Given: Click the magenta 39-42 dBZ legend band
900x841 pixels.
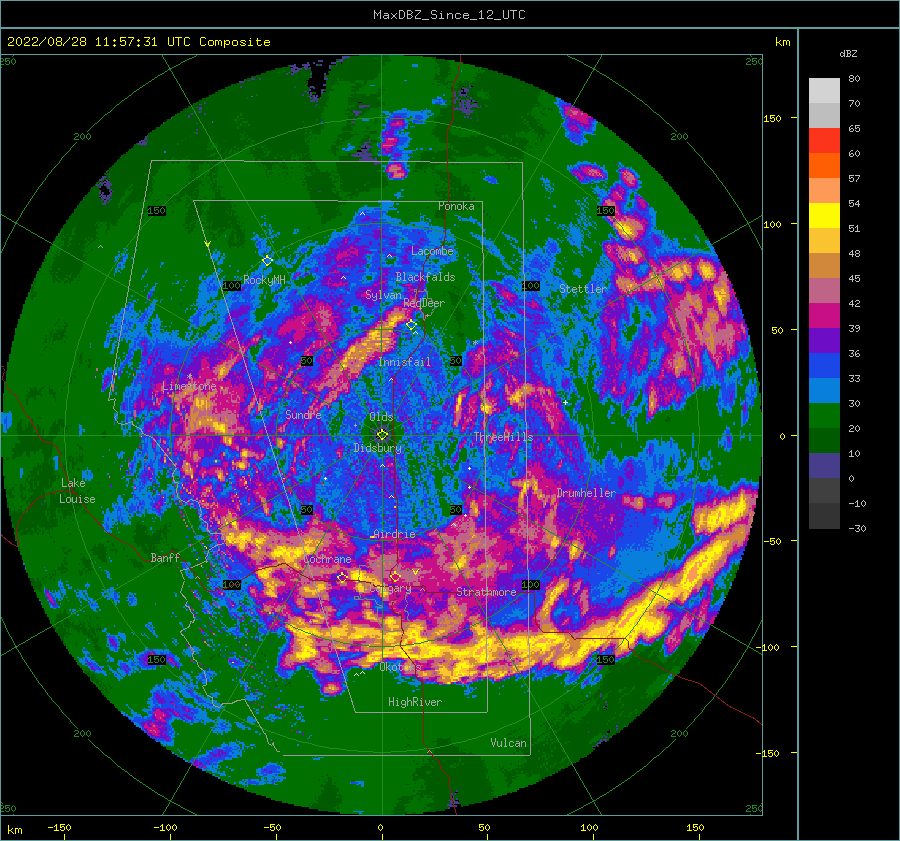Looking at the screenshot, I should click(x=824, y=316).
